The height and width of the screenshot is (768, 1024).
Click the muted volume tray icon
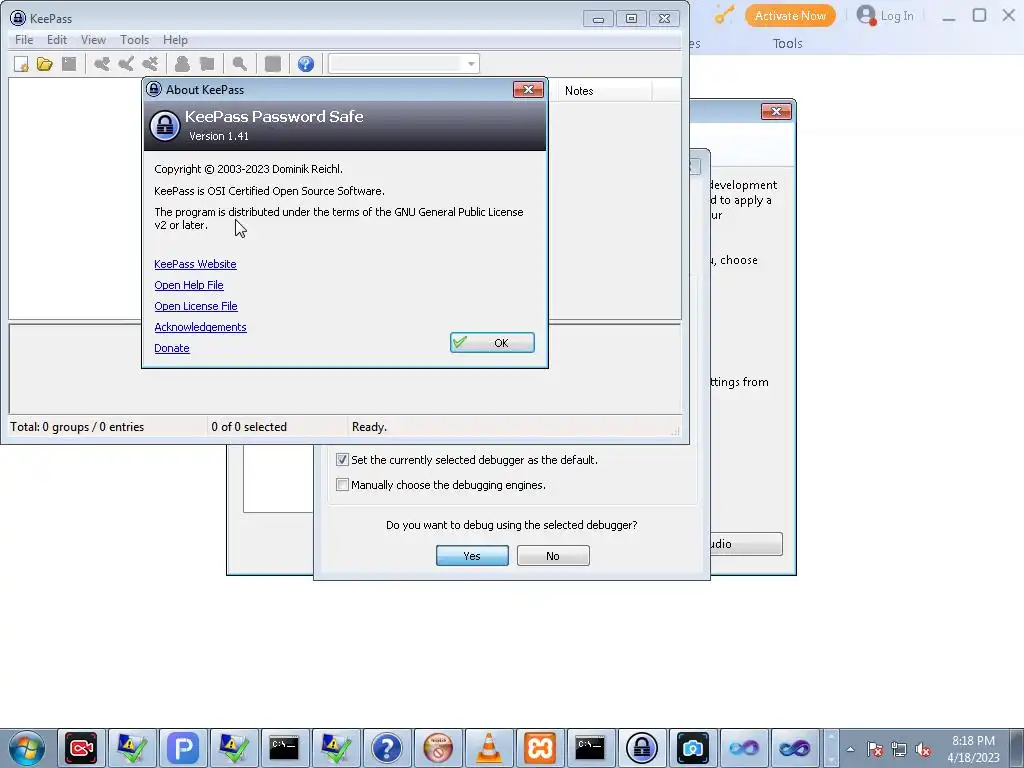coord(923,749)
